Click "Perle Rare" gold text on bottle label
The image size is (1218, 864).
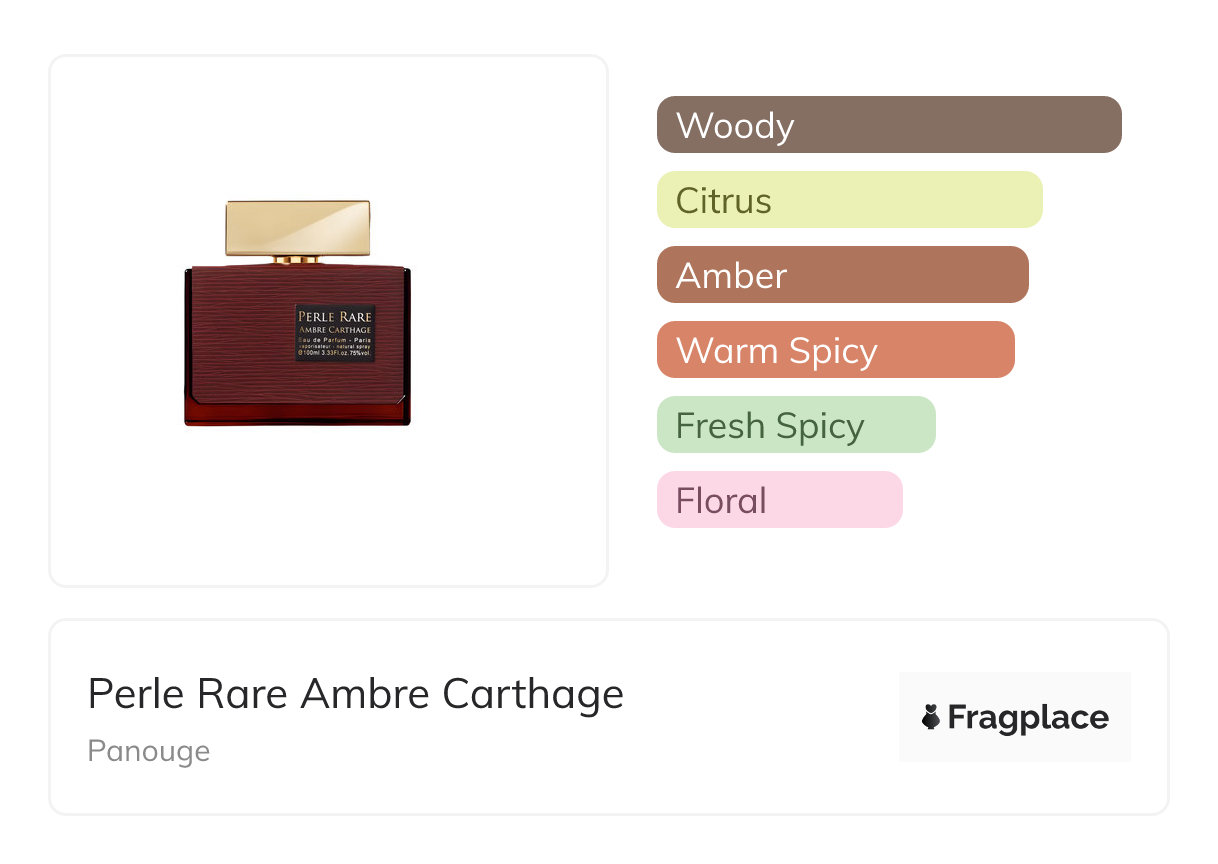(x=335, y=317)
